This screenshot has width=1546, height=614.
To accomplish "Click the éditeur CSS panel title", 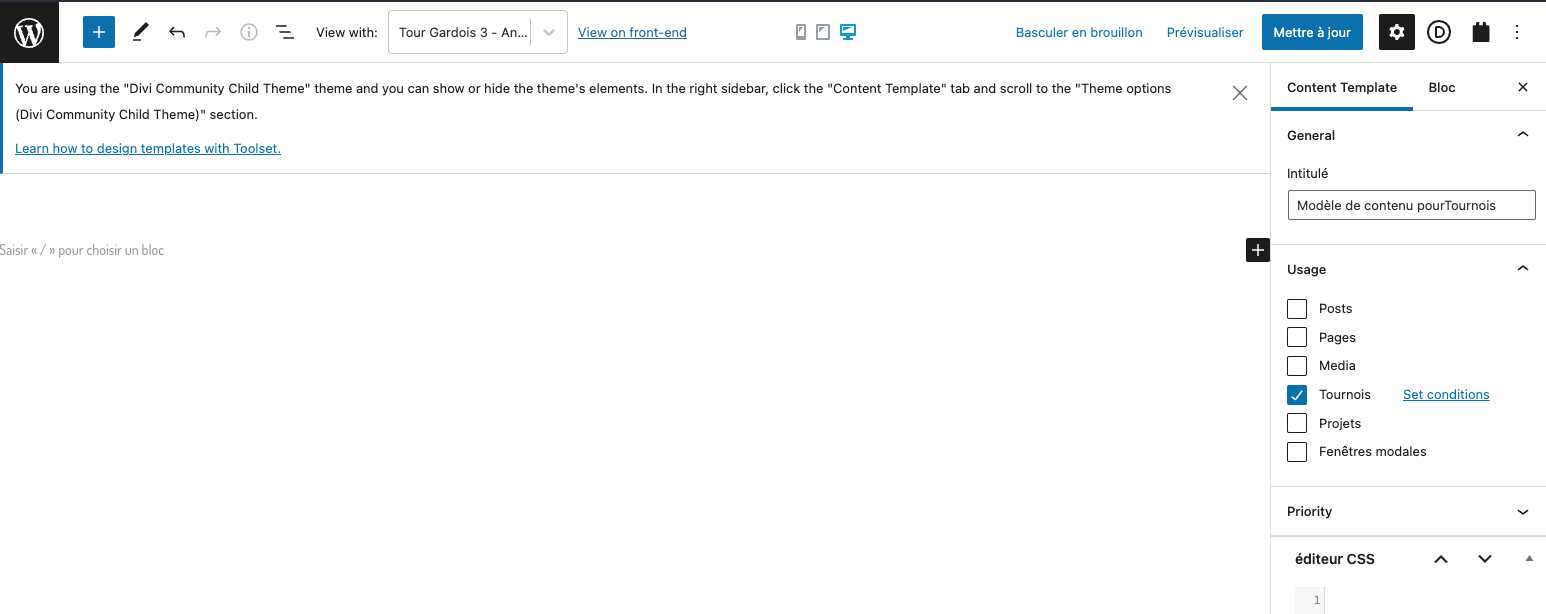I will pyautogui.click(x=1334, y=559).
